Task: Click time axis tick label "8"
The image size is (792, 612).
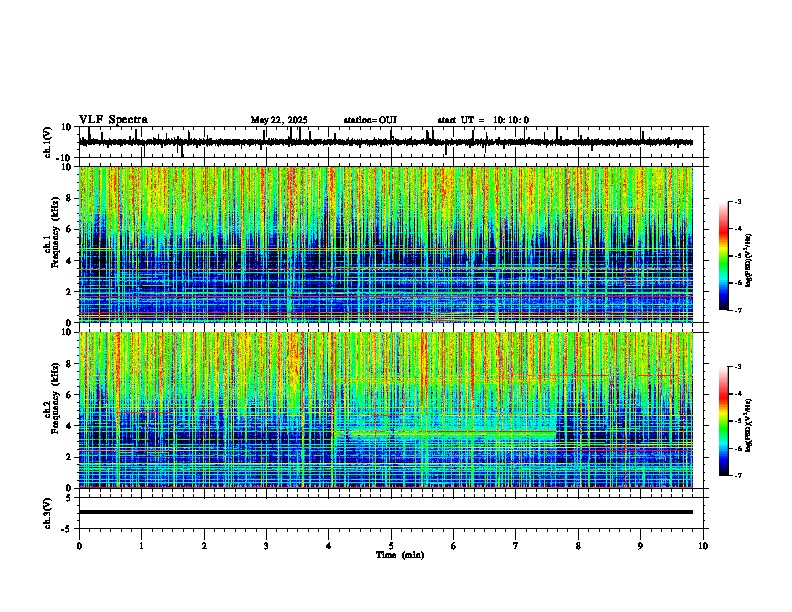Action: click(x=578, y=546)
